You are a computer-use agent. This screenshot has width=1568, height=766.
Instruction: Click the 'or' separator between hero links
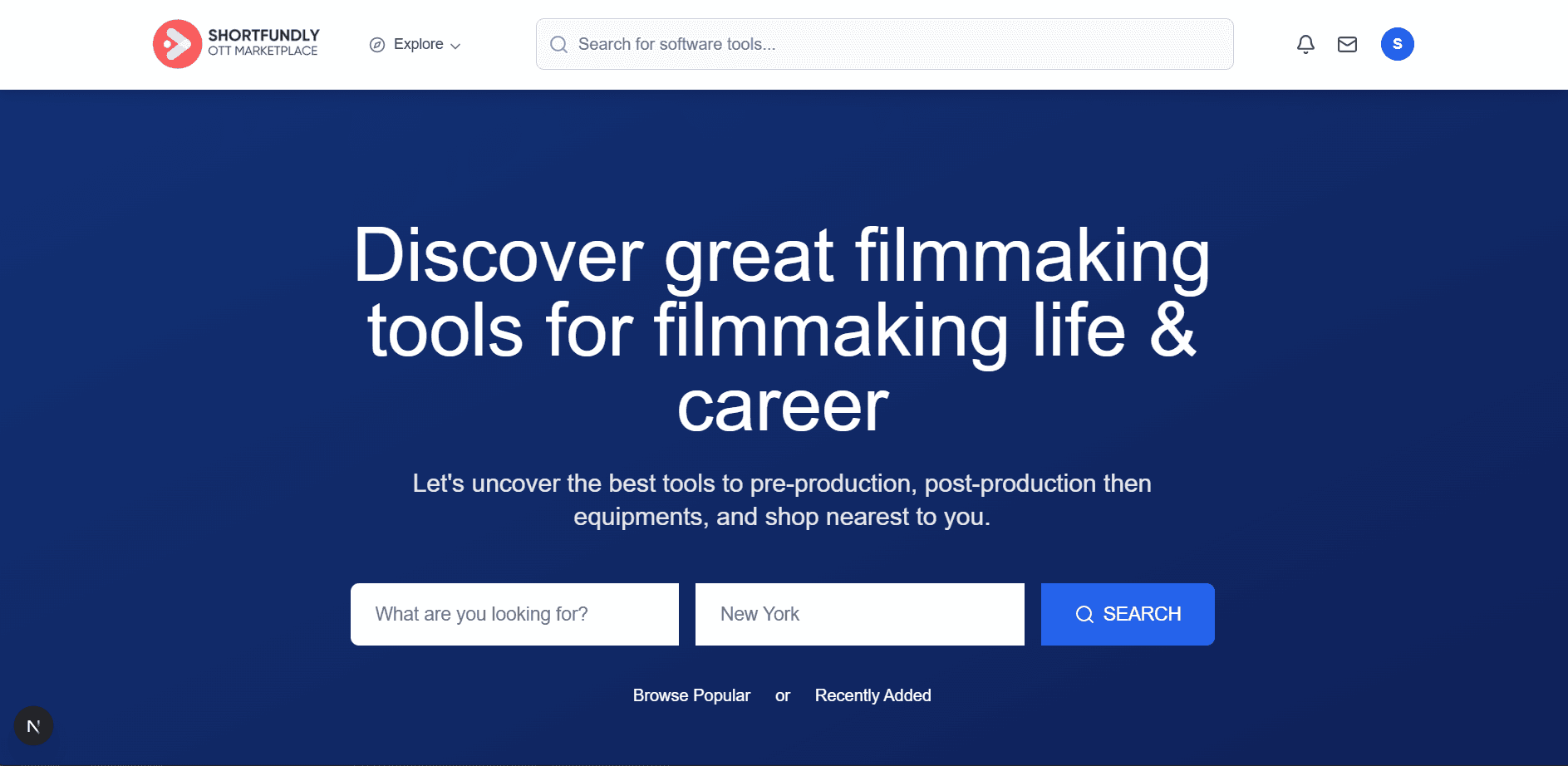click(x=782, y=696)
